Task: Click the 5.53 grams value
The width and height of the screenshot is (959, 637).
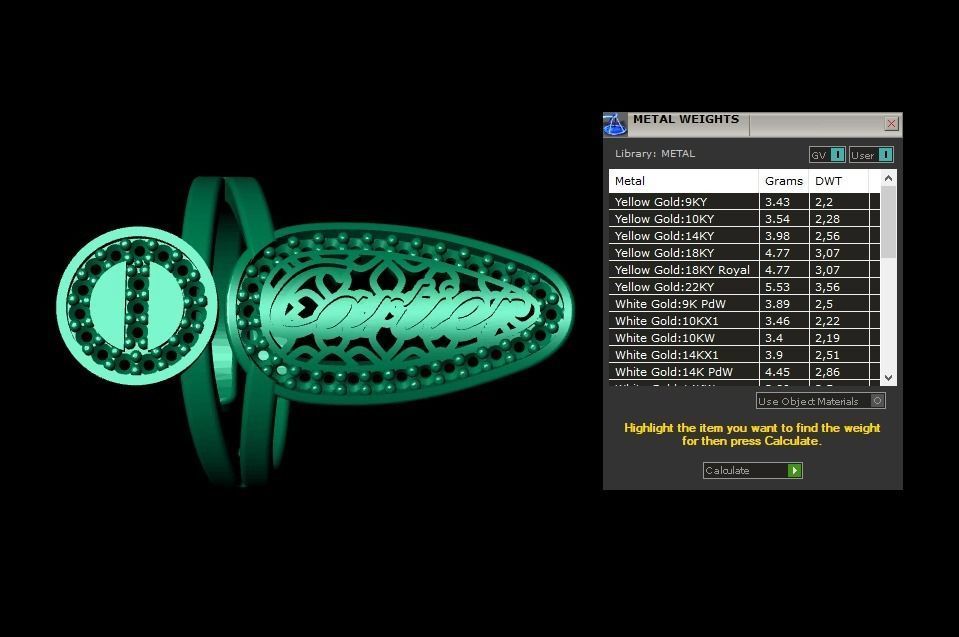Action: click(x=777, y=287)
